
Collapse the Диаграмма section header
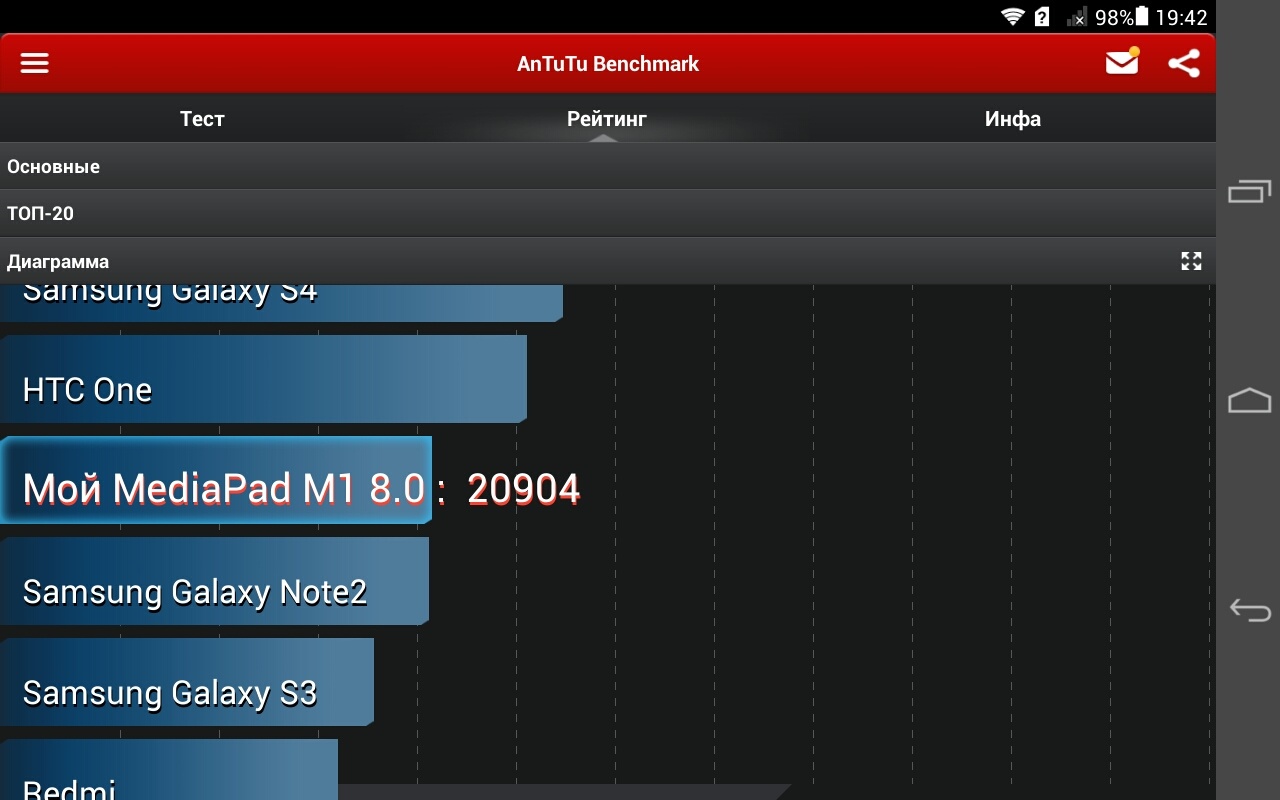pos(580,261)
